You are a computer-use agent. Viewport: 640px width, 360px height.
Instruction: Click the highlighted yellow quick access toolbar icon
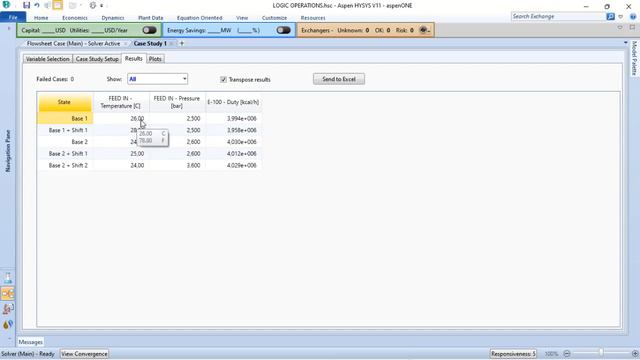coord(58,5)
